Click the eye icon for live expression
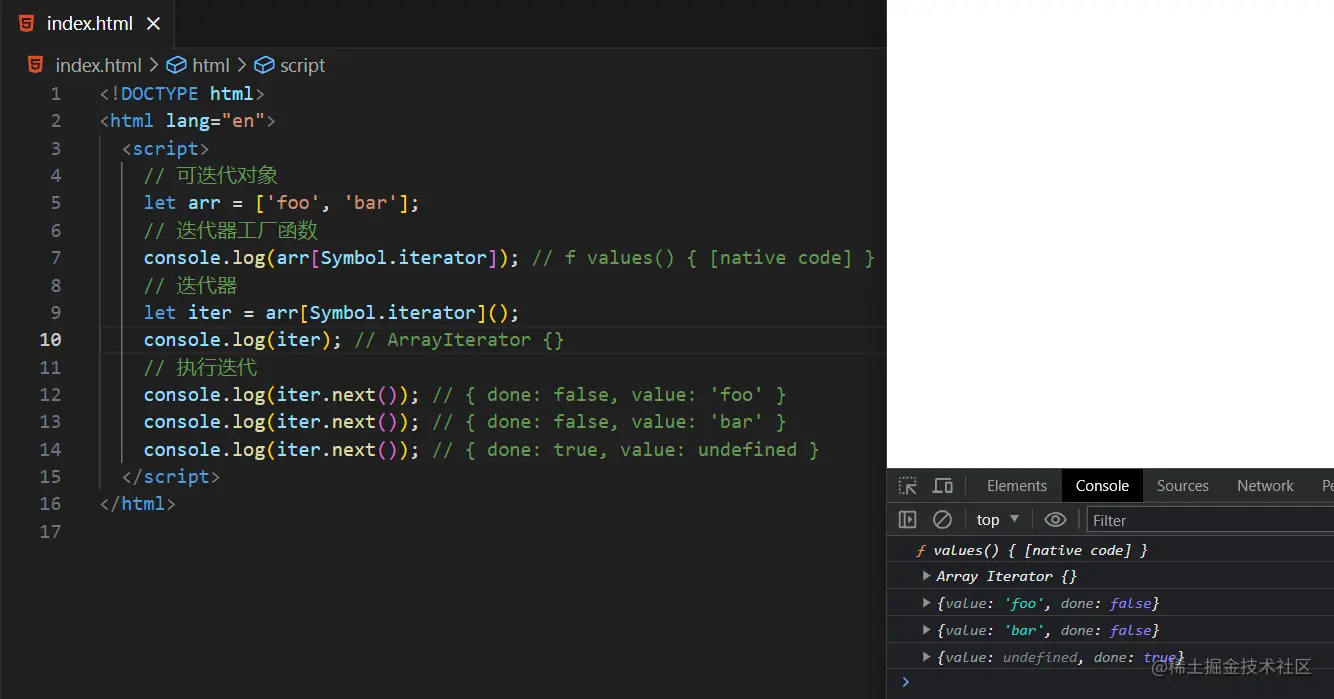 (1055, 520)
